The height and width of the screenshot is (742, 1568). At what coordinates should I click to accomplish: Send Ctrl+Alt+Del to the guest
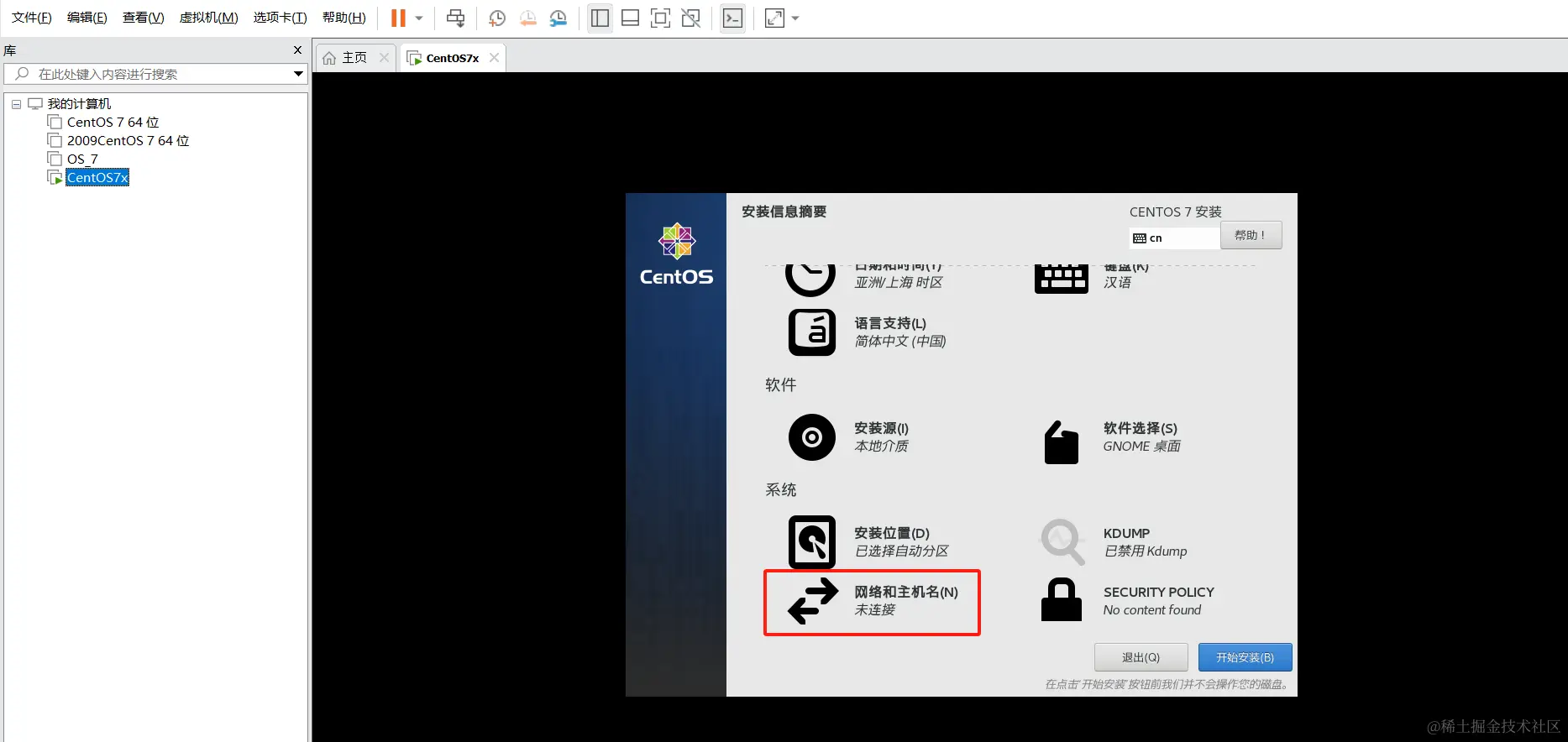coord(455,18)
